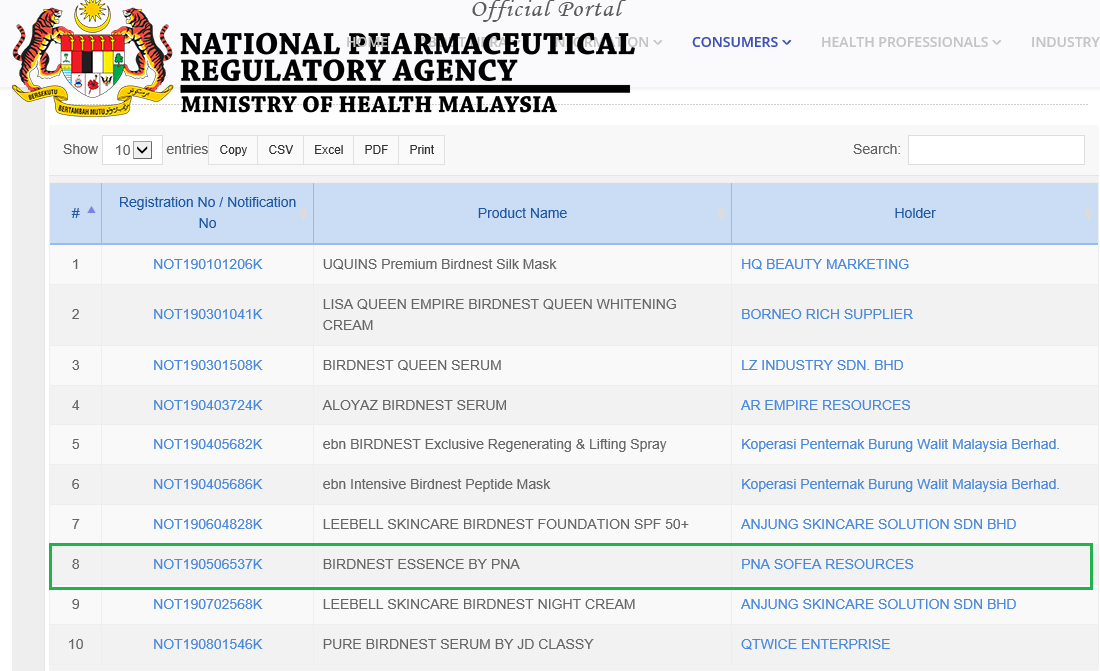Open holder QTWICE ENTERPRISE
The width and height of the screenshot is (1100, 671).
tap(815, 645)
